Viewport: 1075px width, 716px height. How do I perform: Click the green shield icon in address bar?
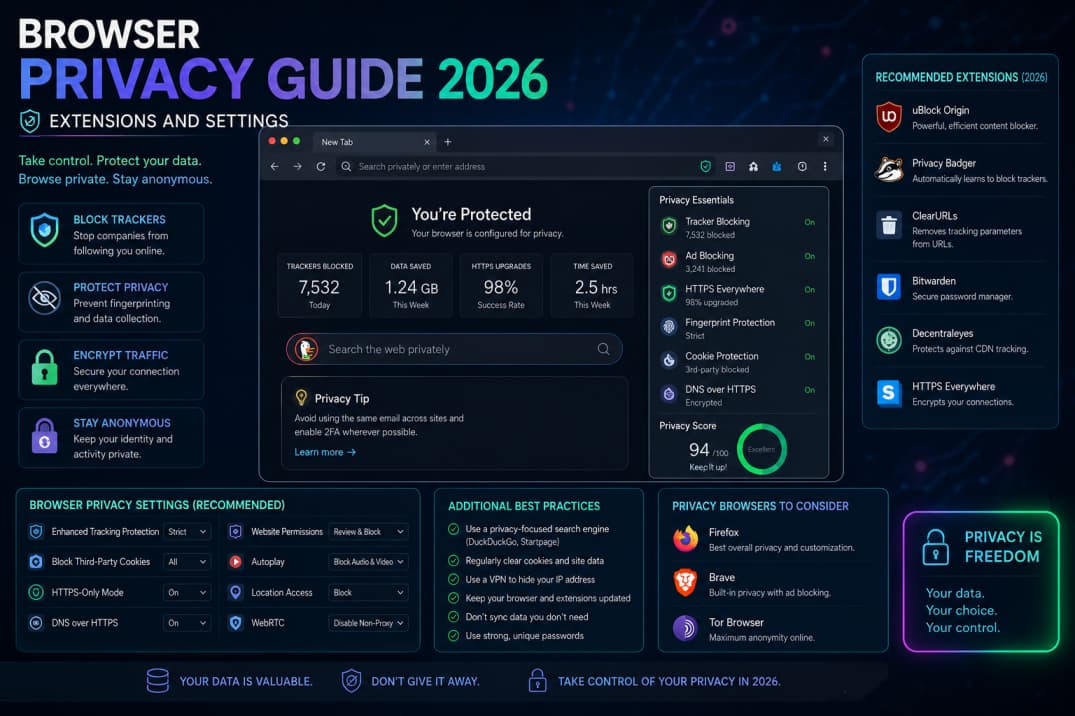pos(705,166)
